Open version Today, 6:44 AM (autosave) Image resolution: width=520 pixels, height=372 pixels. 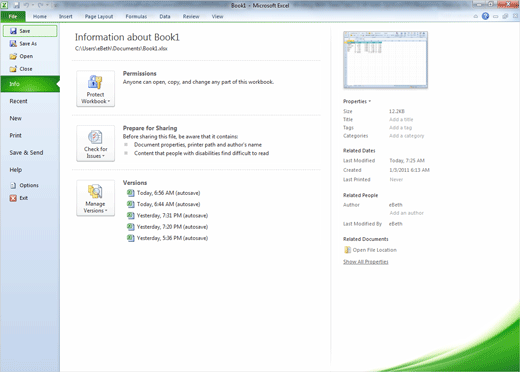(168, 204)
